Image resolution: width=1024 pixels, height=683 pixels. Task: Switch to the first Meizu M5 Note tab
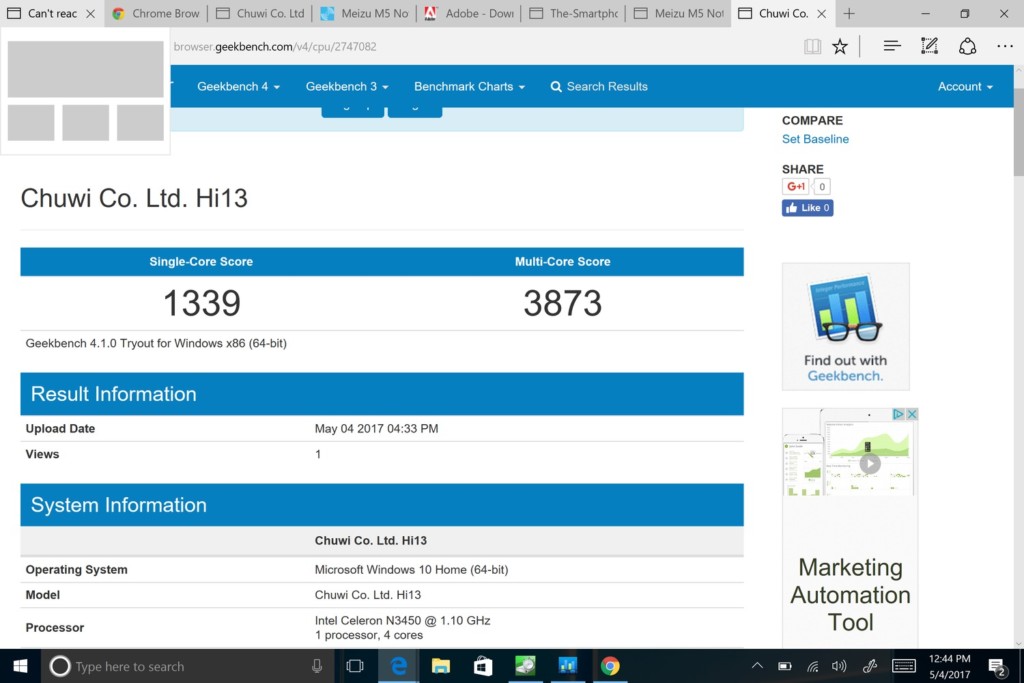tap(364, 13)
